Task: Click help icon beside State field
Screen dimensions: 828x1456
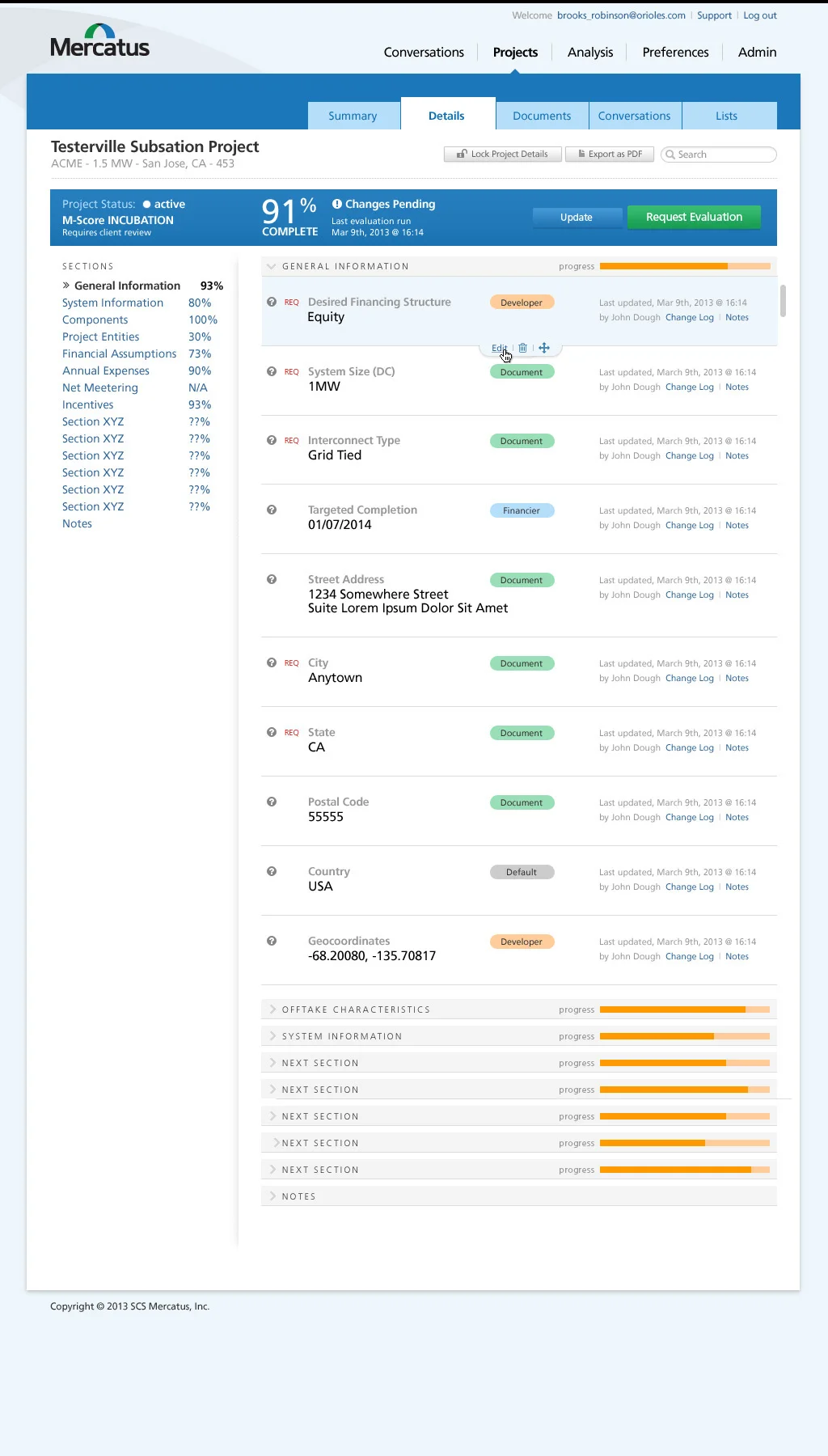Action: [272, 732]
